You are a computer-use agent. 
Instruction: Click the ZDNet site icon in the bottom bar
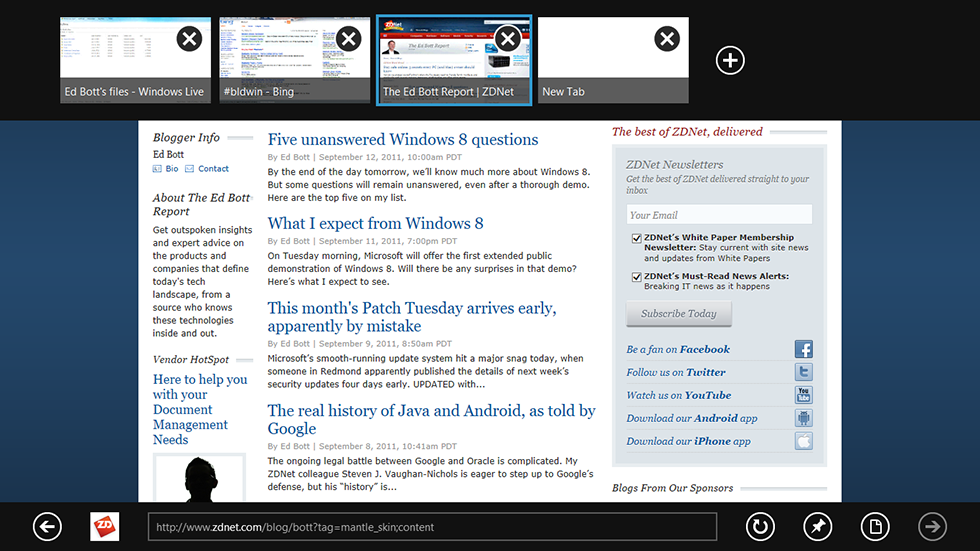[105, 527]
